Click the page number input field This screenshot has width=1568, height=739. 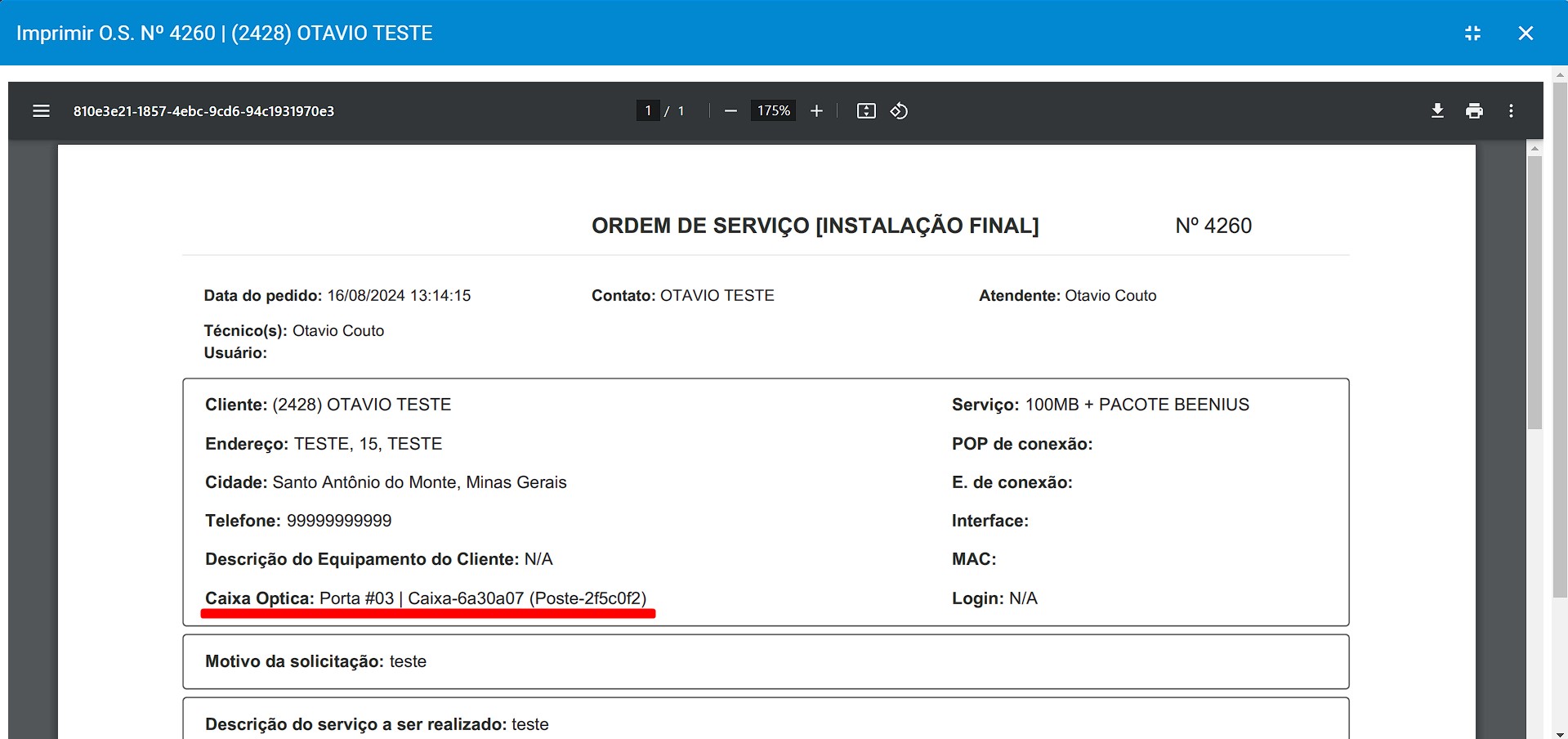[x=648, y=110]
